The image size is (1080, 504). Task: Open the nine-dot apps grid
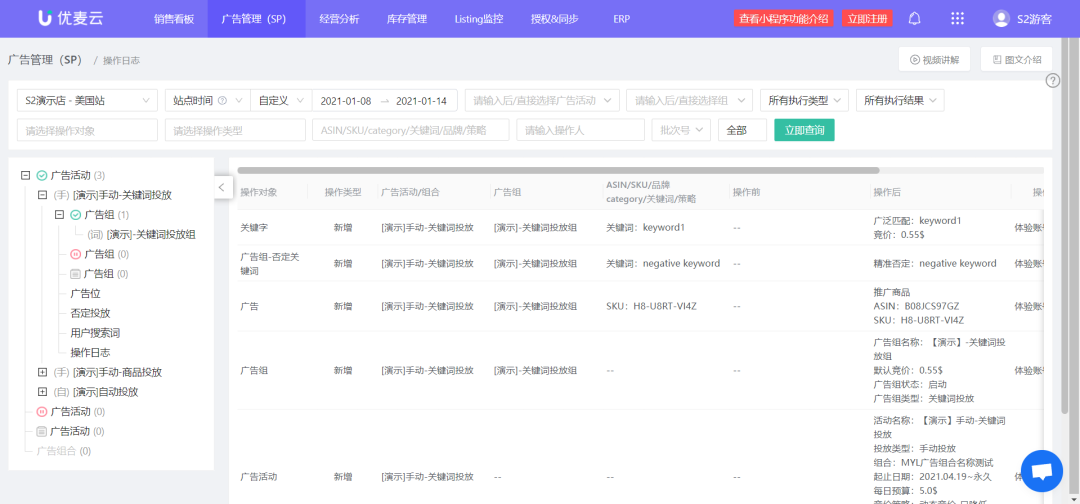pyautogui.click(x=957, y=18)
